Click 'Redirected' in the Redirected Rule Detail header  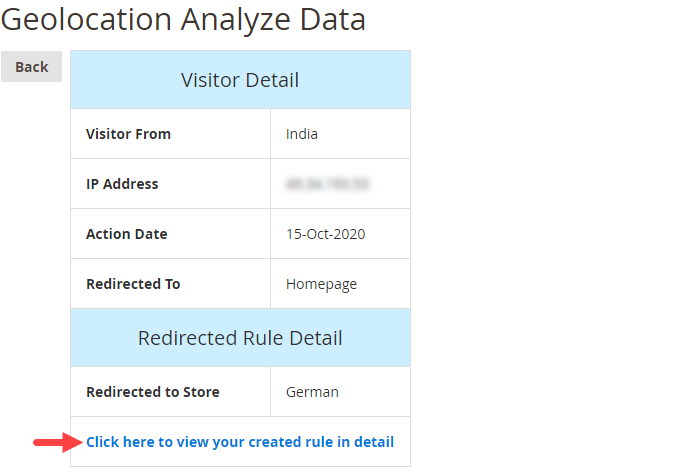[185, 338]
